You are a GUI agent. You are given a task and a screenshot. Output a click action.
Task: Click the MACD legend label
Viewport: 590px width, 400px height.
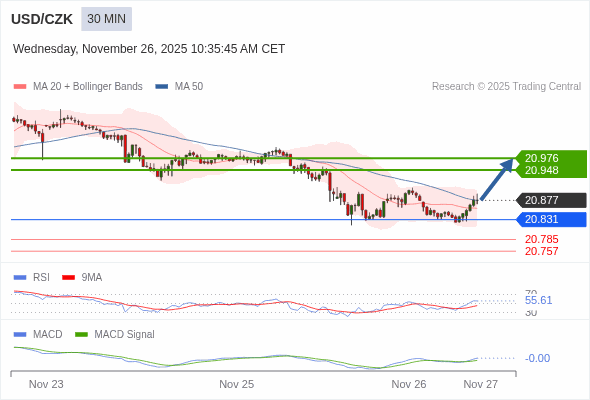48,335
